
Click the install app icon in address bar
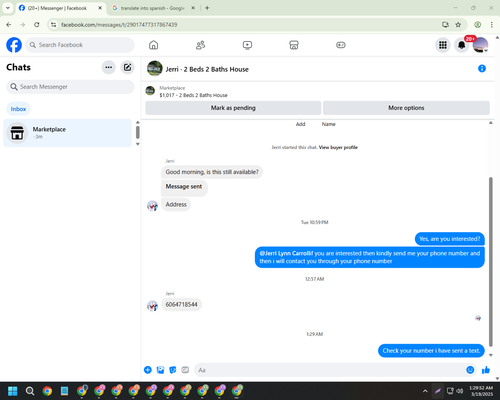[x=445, y=25]
